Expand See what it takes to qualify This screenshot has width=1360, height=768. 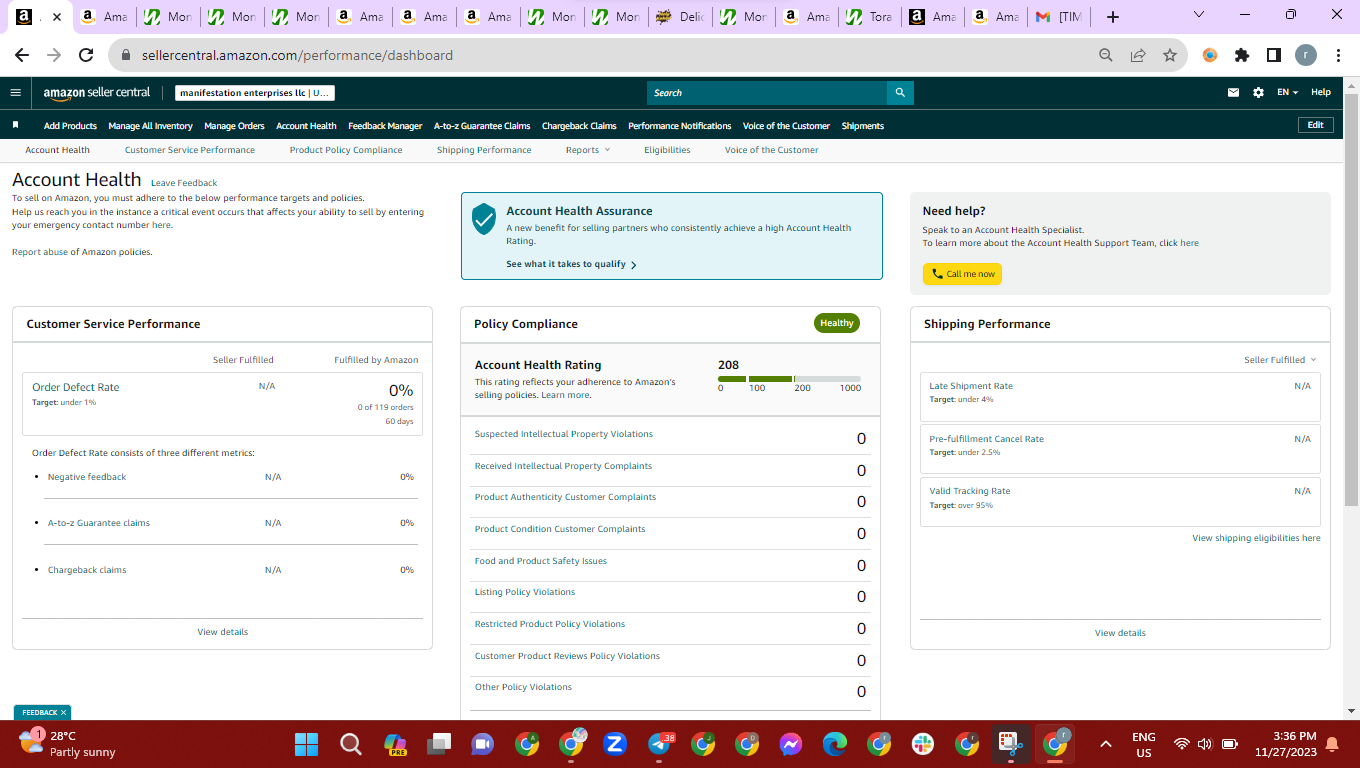[x=571, y=264]
